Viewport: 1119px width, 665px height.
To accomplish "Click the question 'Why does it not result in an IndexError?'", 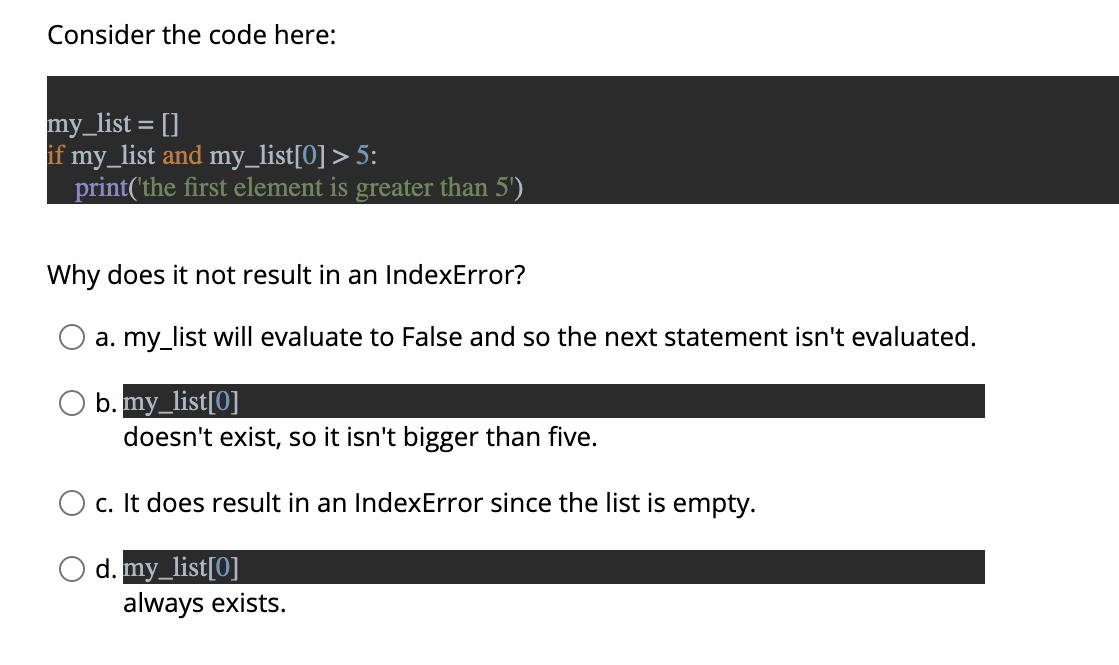I will 286,275.
